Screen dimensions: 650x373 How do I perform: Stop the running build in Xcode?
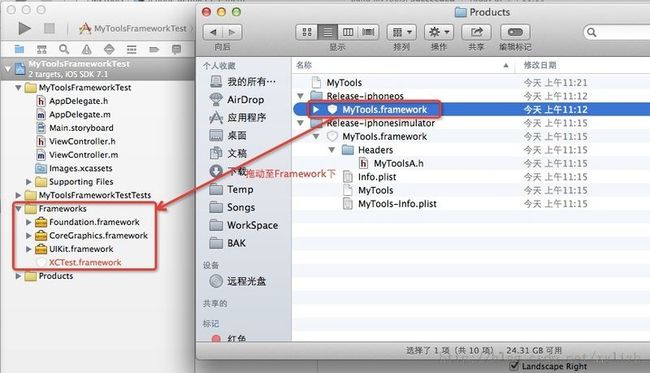click(49, 28)
